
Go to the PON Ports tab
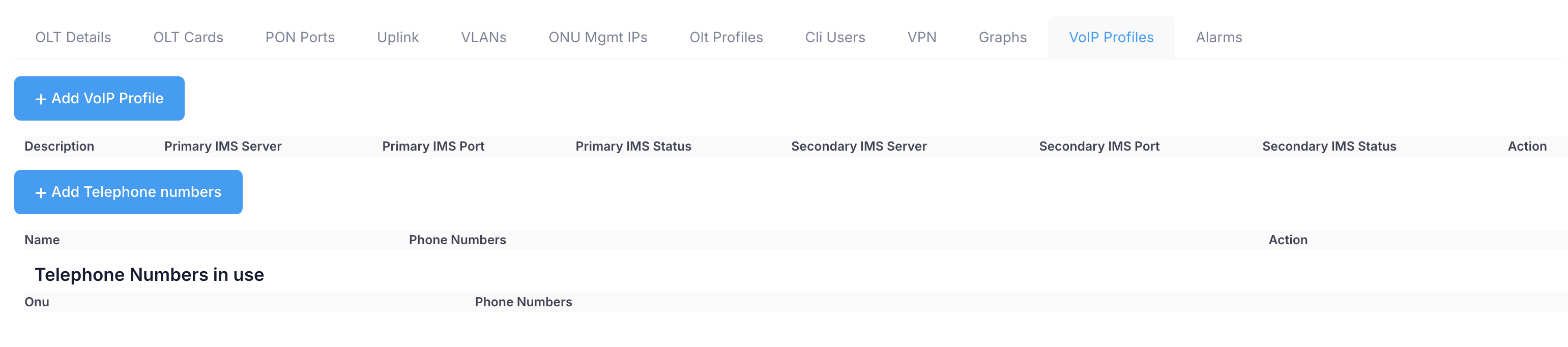tap(300, 38)
